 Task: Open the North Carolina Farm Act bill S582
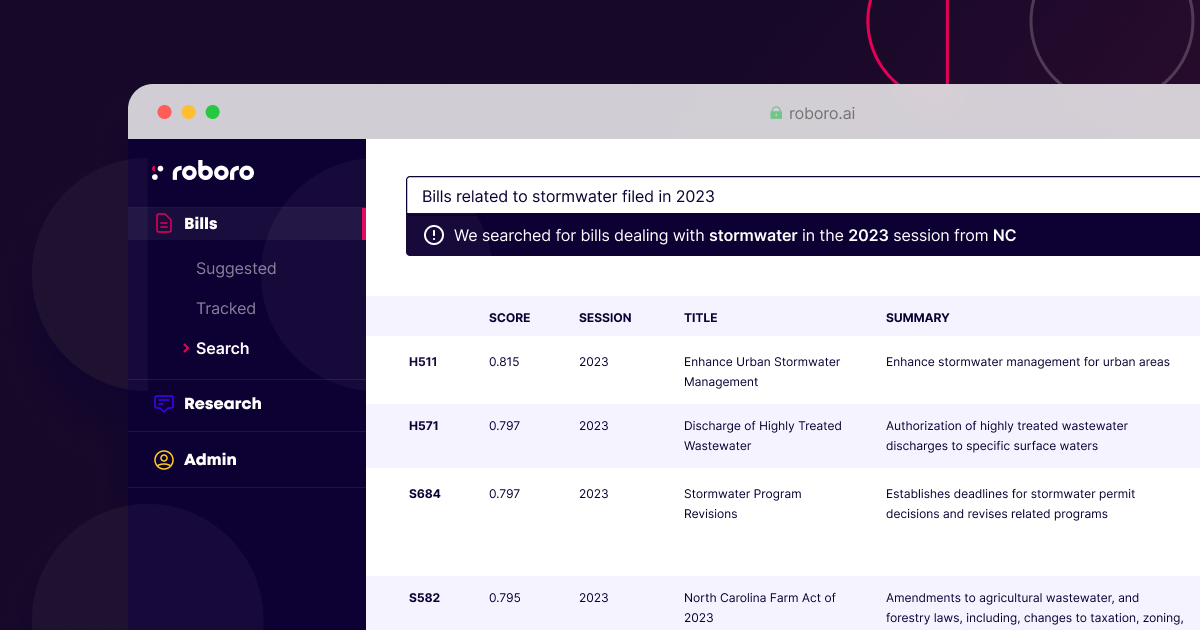(x=425, y=597)
